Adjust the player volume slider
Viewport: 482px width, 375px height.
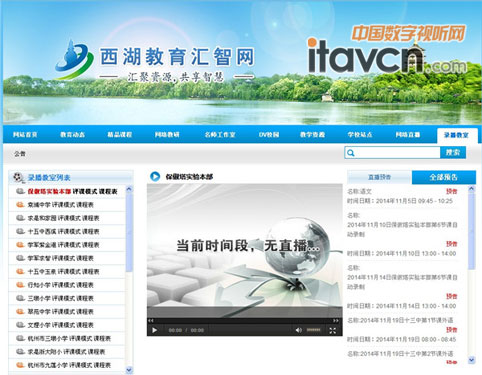pos(313,330)
